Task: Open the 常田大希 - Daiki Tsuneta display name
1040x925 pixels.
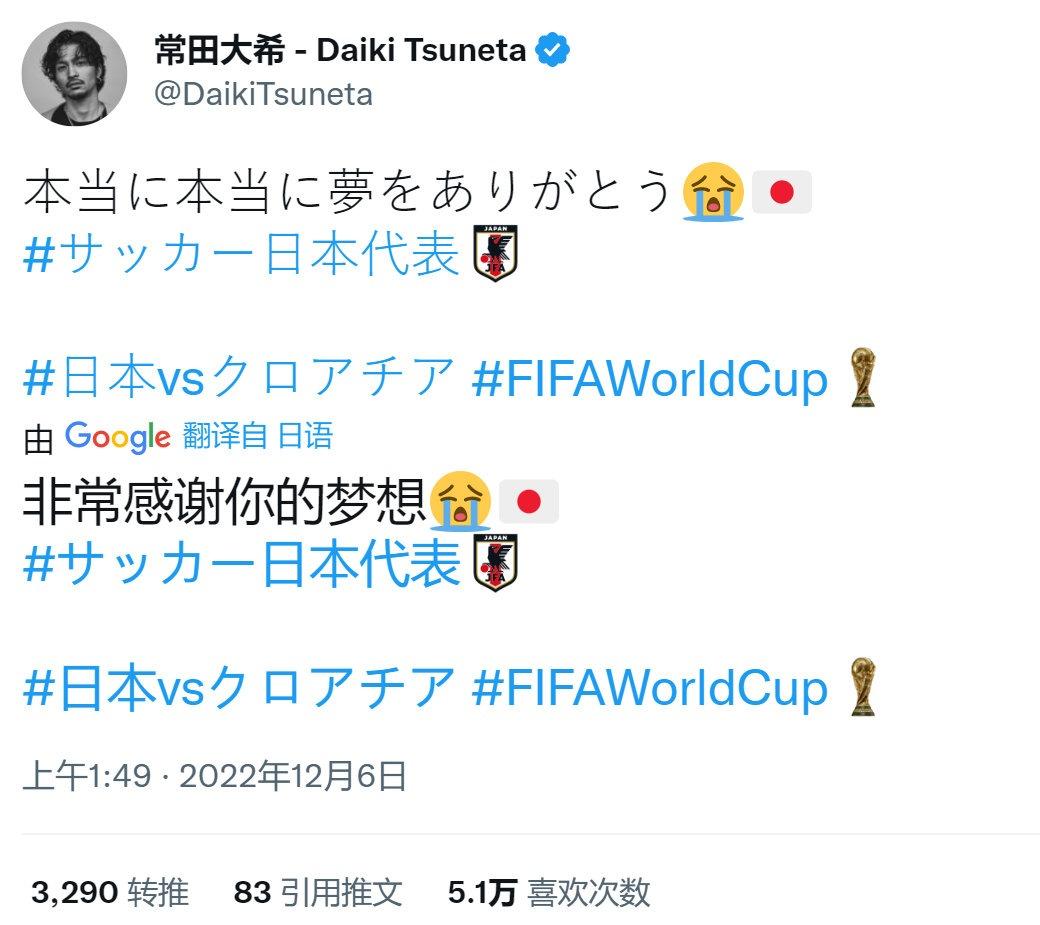Action: coord(340,50)
